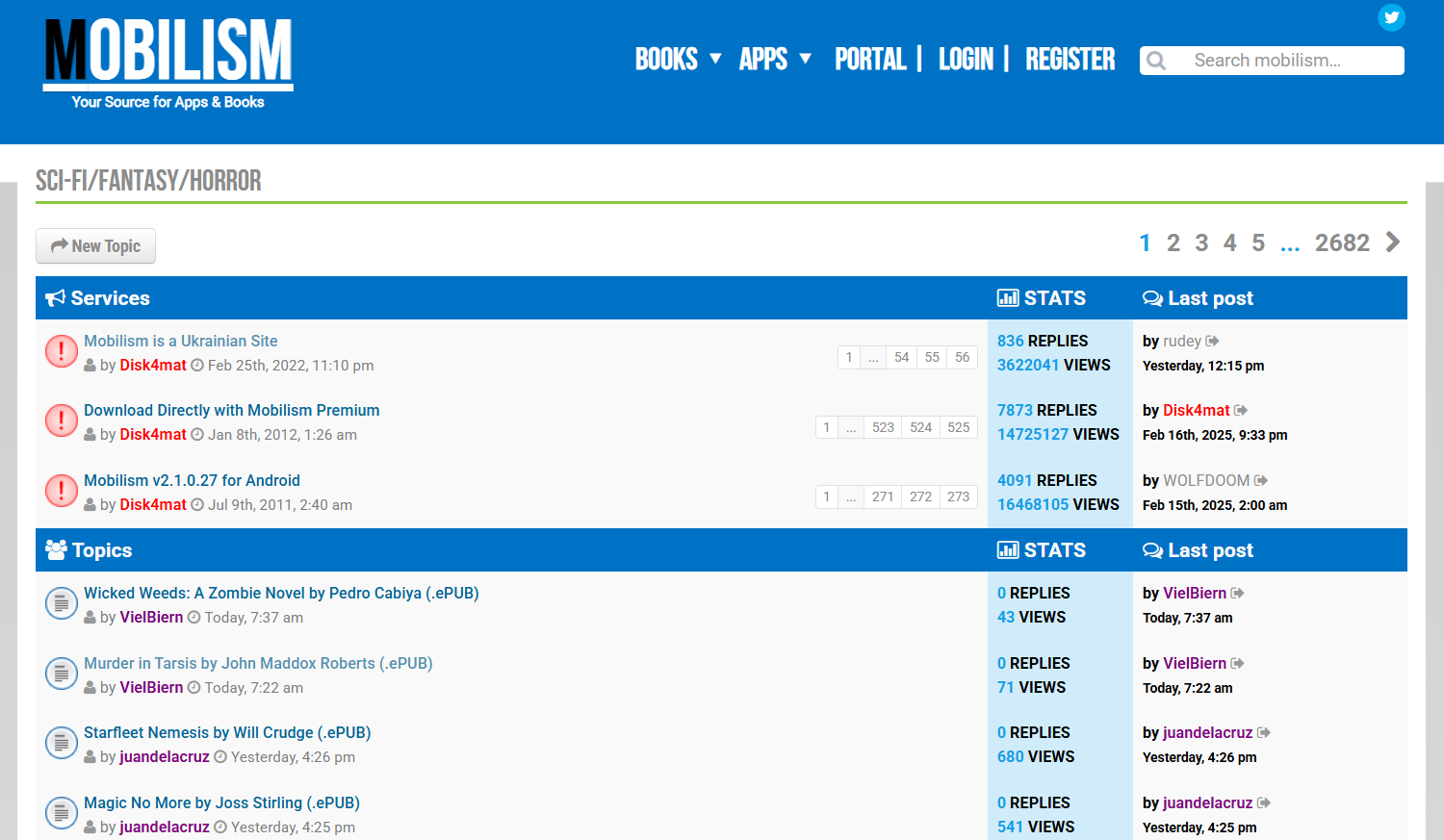Image resolution: width=1444 pixels, height=840 pixels.
Task: Click the pagination ellipsis to jump to a page
Action: click(1290, 243)
